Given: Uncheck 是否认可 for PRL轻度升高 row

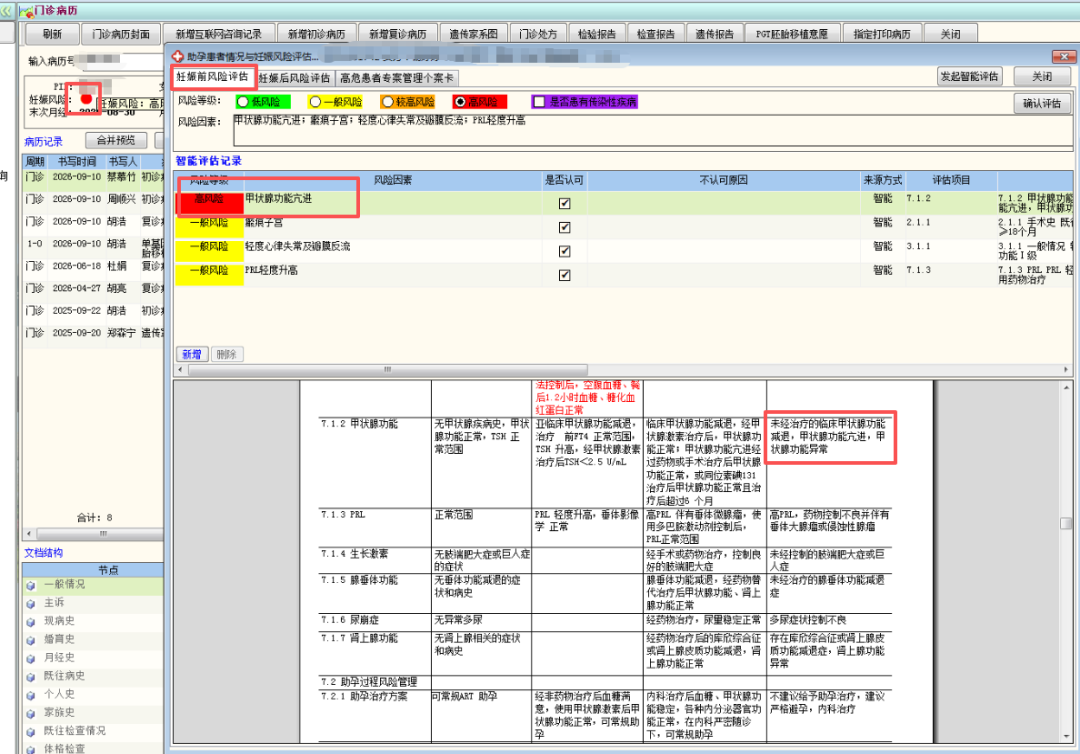Looking at the screenshot, I should point(565,275).
